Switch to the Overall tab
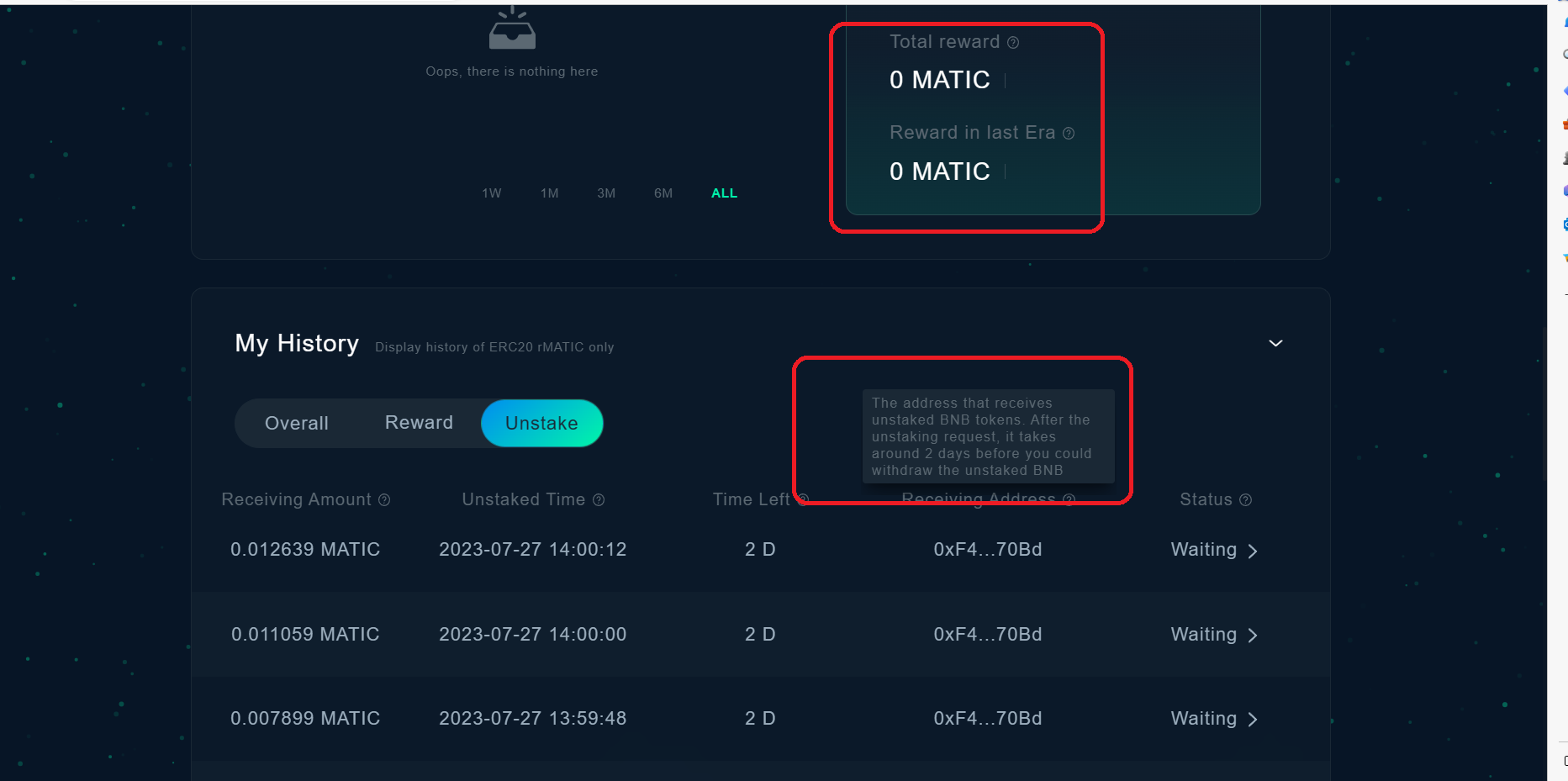This screenshot has width=1568, height=781. (x=296, y=423)
